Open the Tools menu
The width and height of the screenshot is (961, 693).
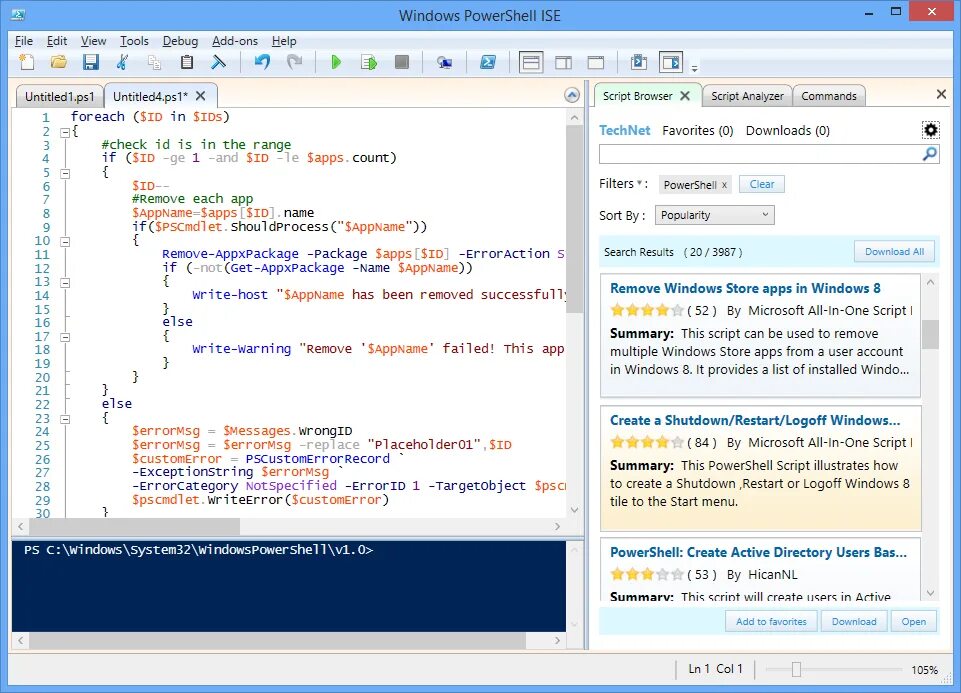pos(134,41)
